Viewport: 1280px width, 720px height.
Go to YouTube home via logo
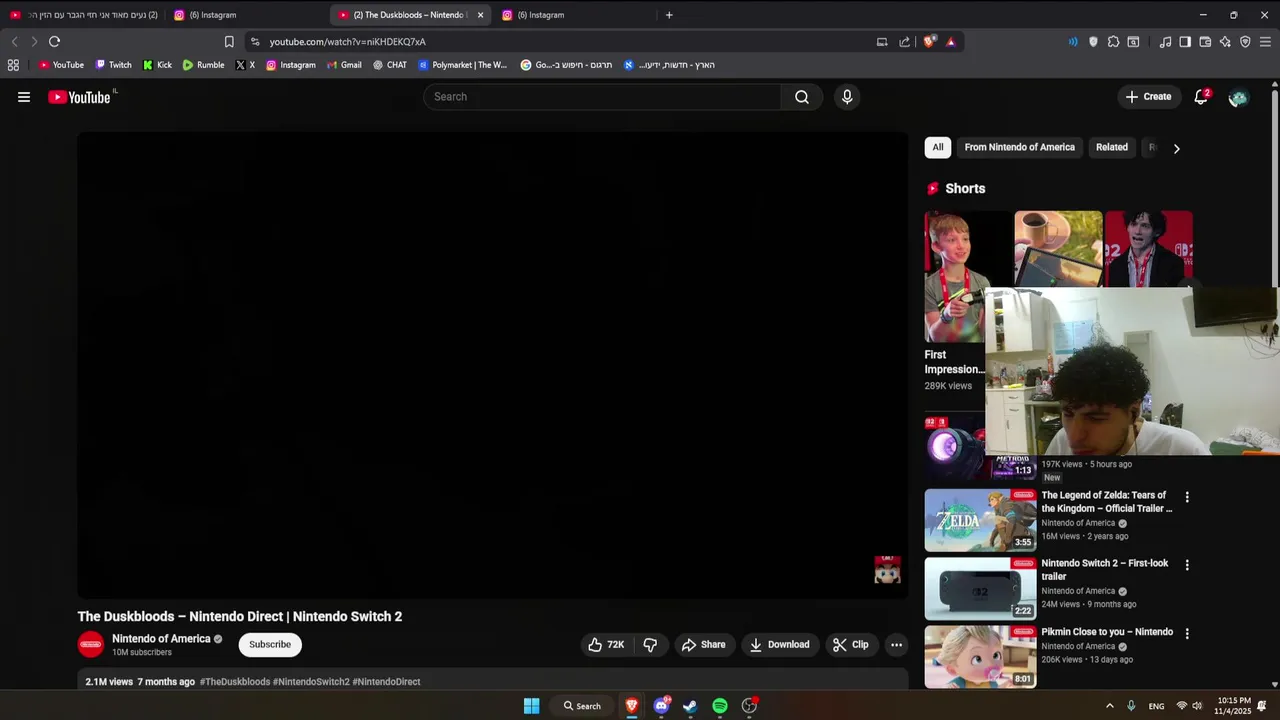80,97
